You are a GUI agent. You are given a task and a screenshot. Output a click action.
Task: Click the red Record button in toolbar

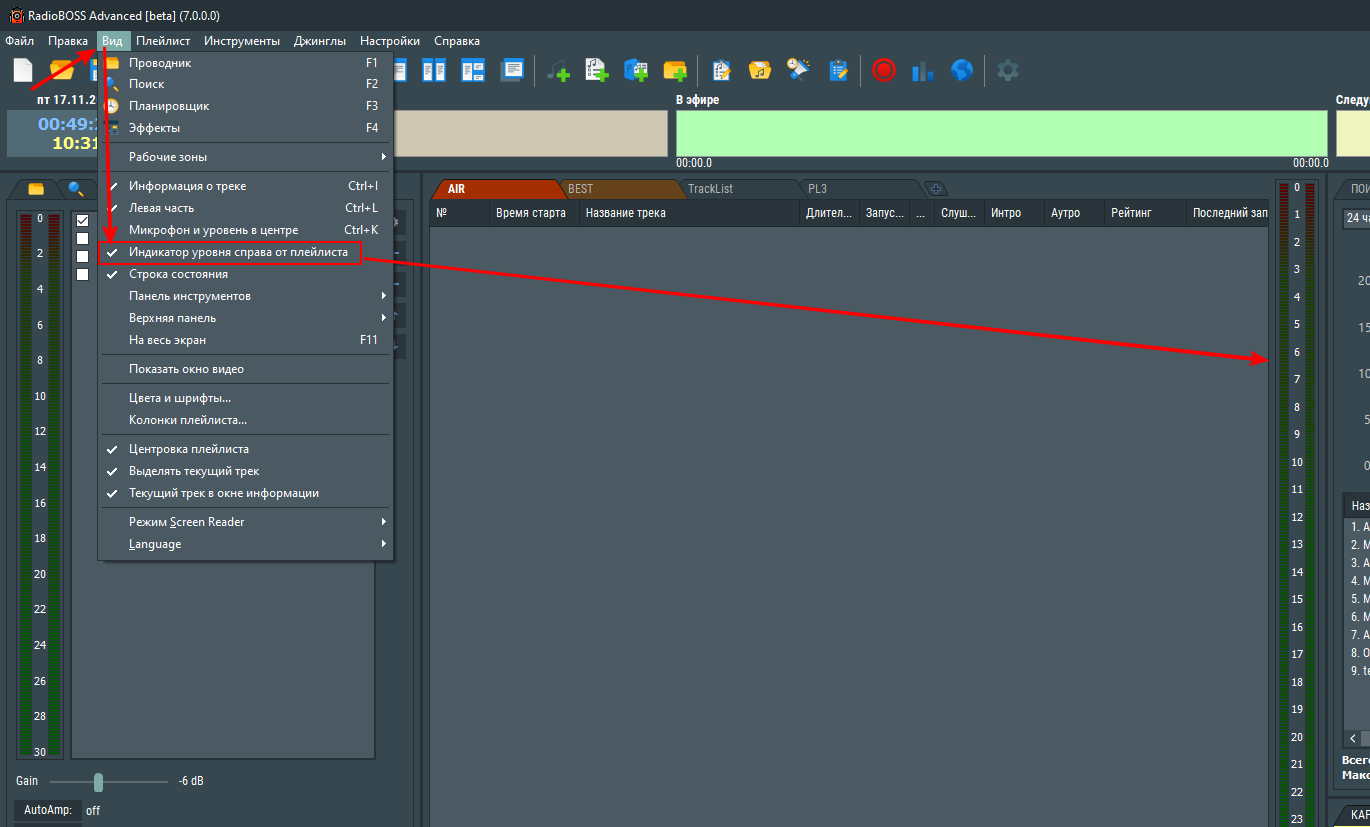[883, 70]
